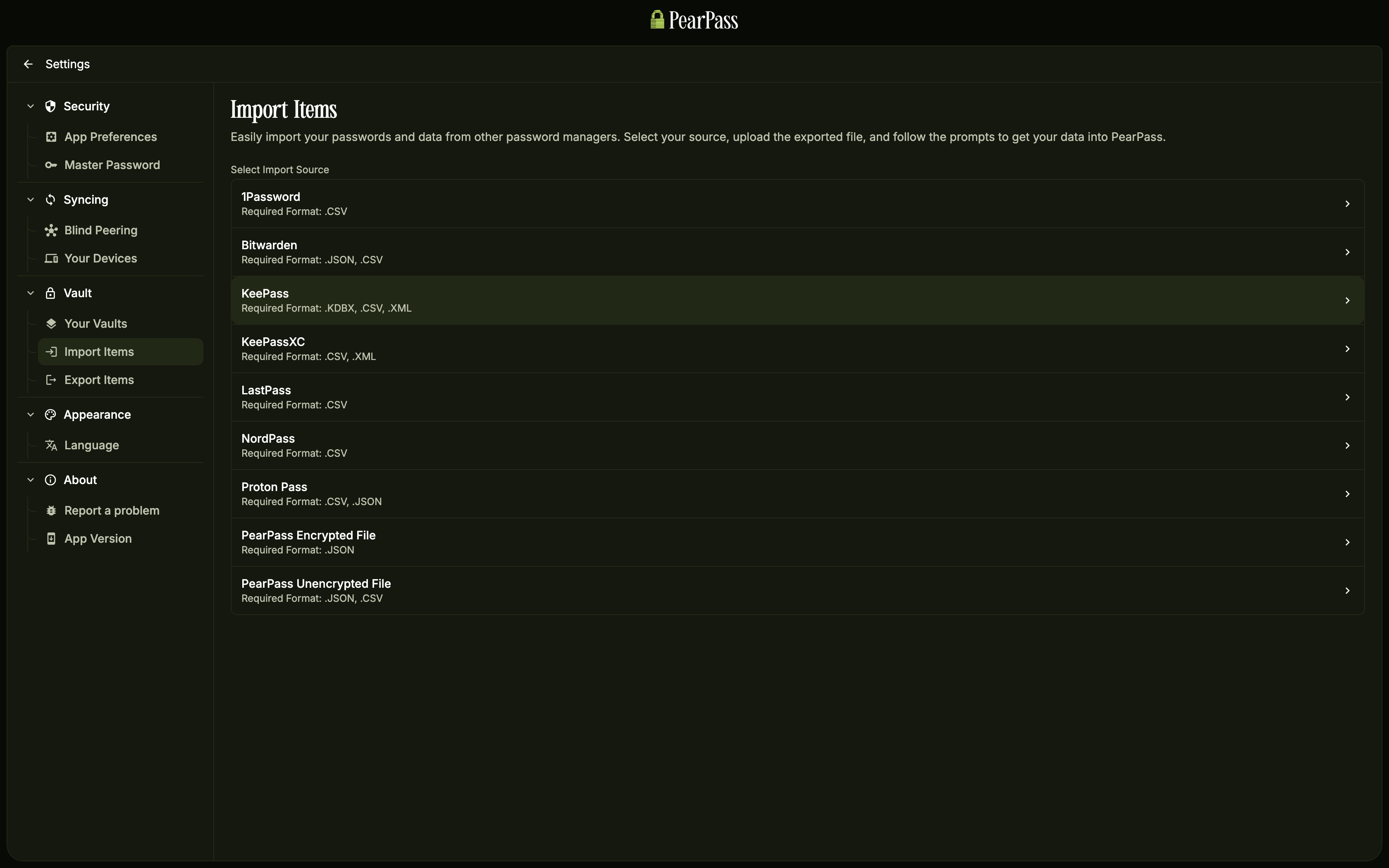1389x868 pixels.
Task: Click the Security section heading
Action: tap(87, 106)
